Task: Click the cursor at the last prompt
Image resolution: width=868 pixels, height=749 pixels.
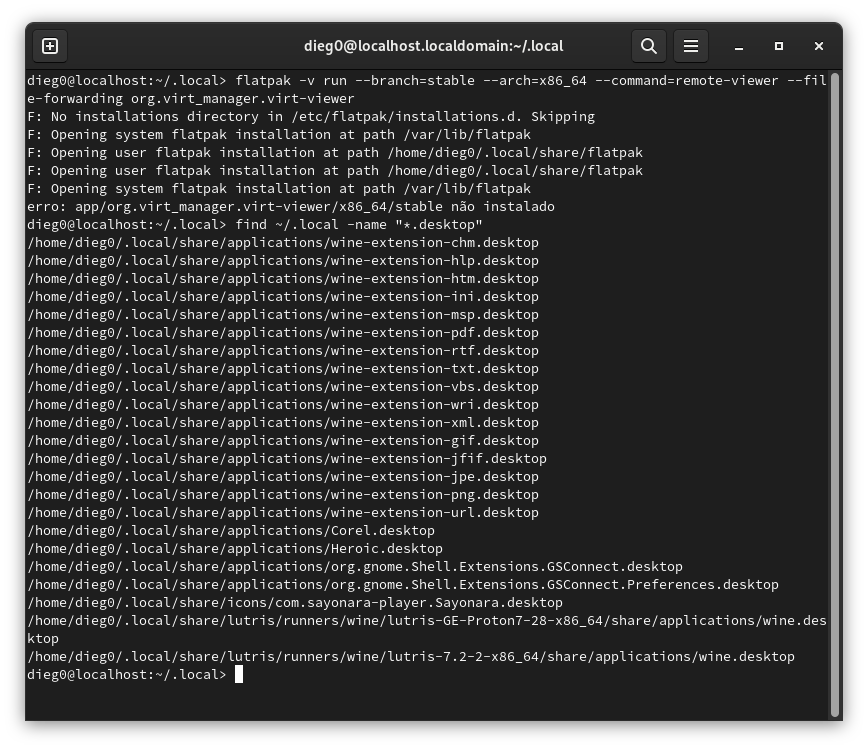Action: [x=239, y=675]
